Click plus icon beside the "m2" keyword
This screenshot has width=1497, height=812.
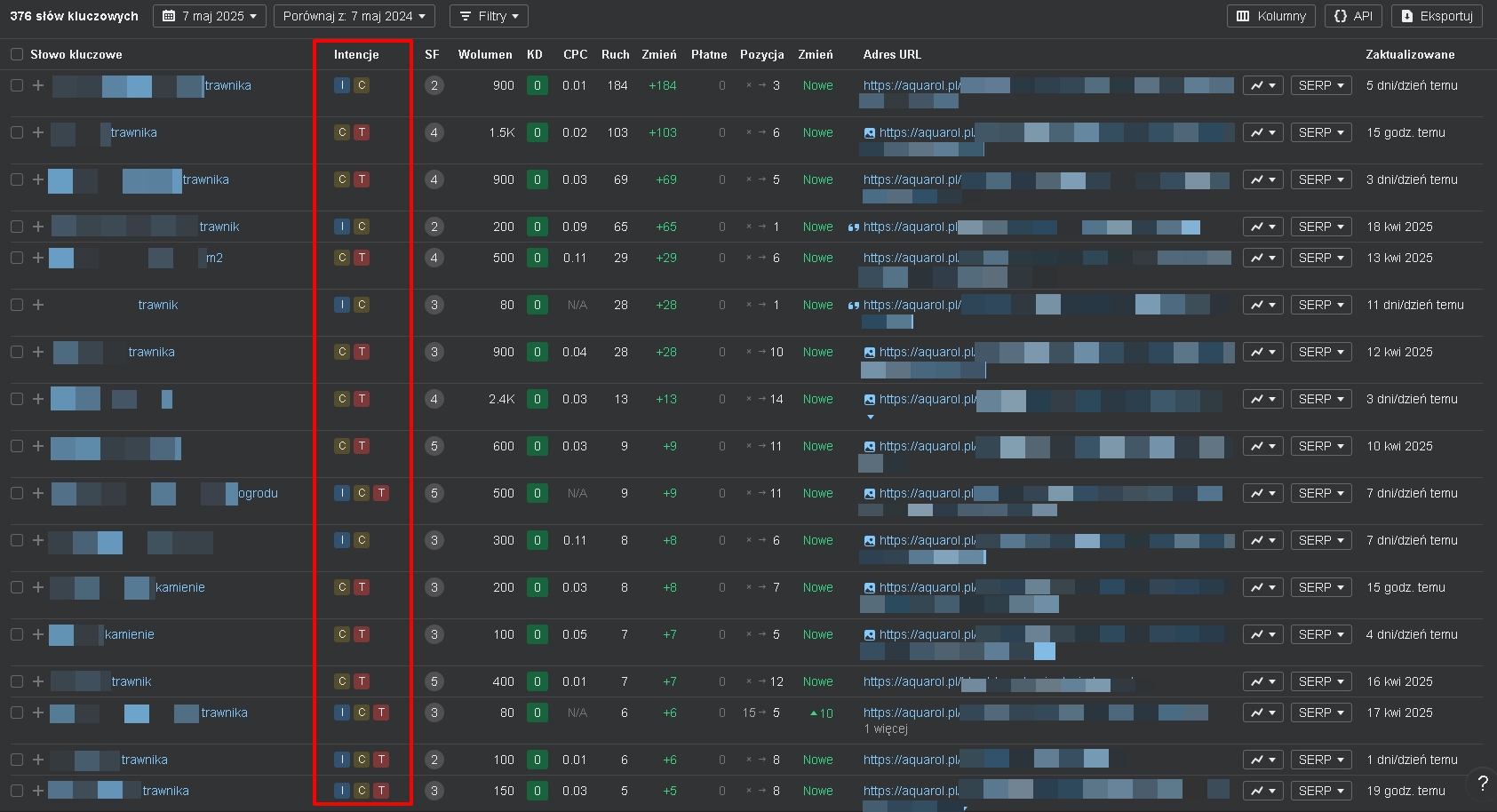pyautogui.click(x=38, y=258)
